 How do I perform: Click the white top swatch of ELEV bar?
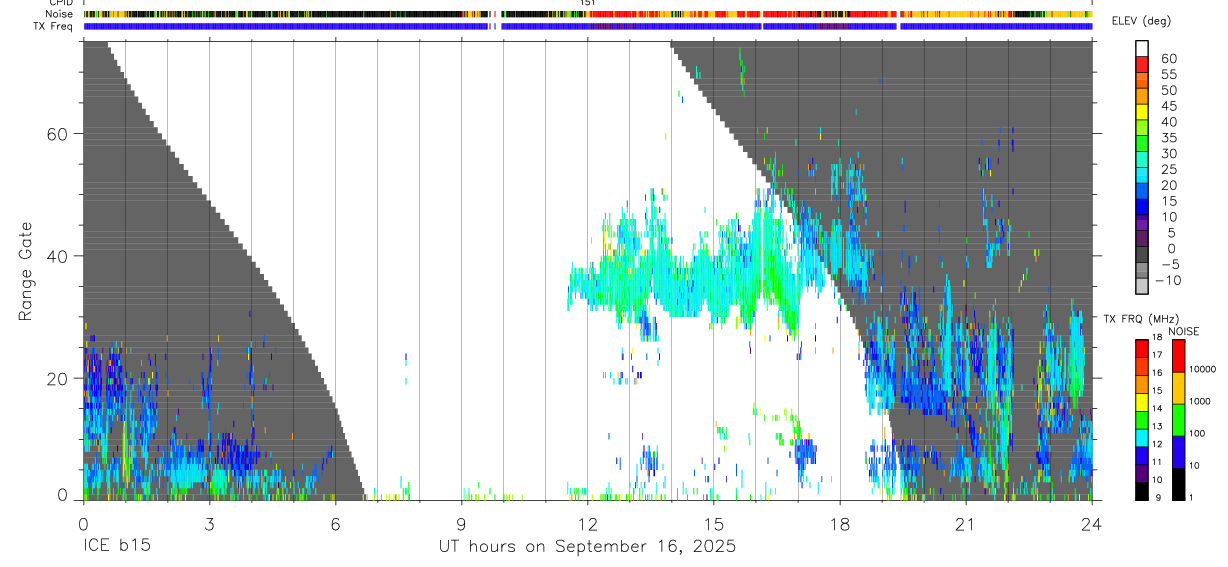(1141, 47)
